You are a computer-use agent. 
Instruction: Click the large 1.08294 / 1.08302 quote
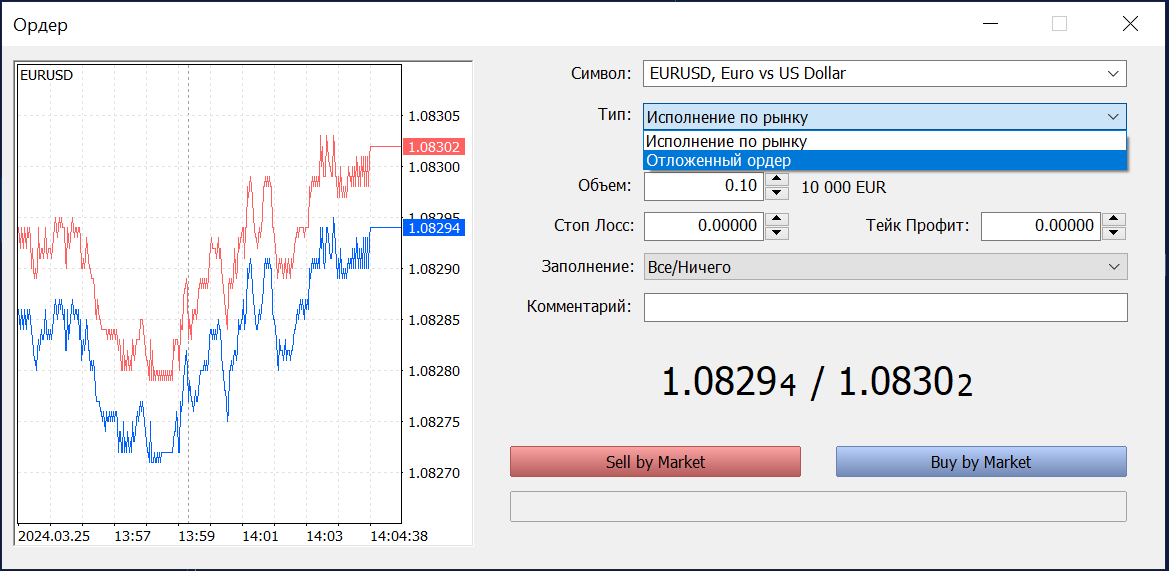click(x=817, y=383)
